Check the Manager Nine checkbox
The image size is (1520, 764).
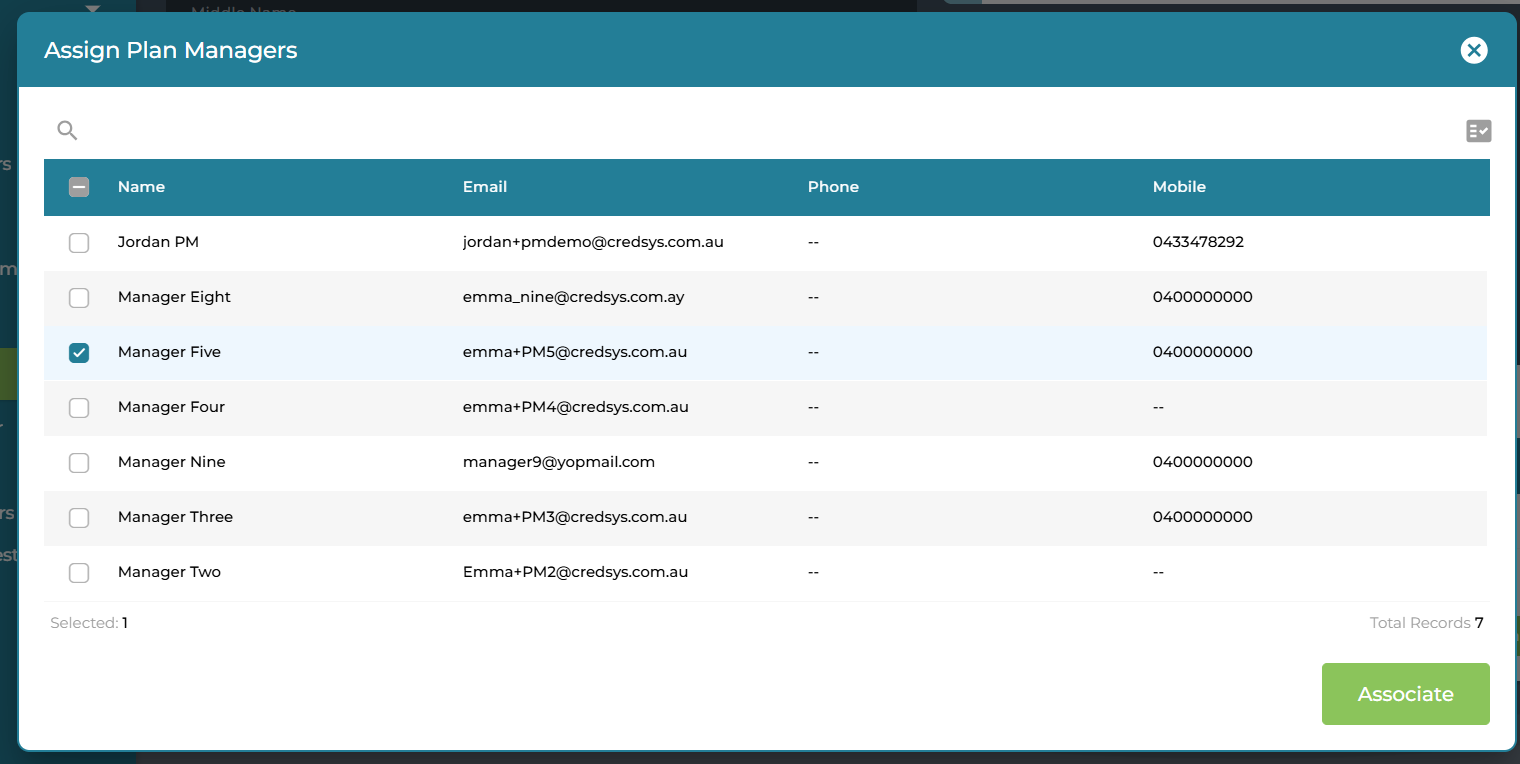tap(79, 463)
